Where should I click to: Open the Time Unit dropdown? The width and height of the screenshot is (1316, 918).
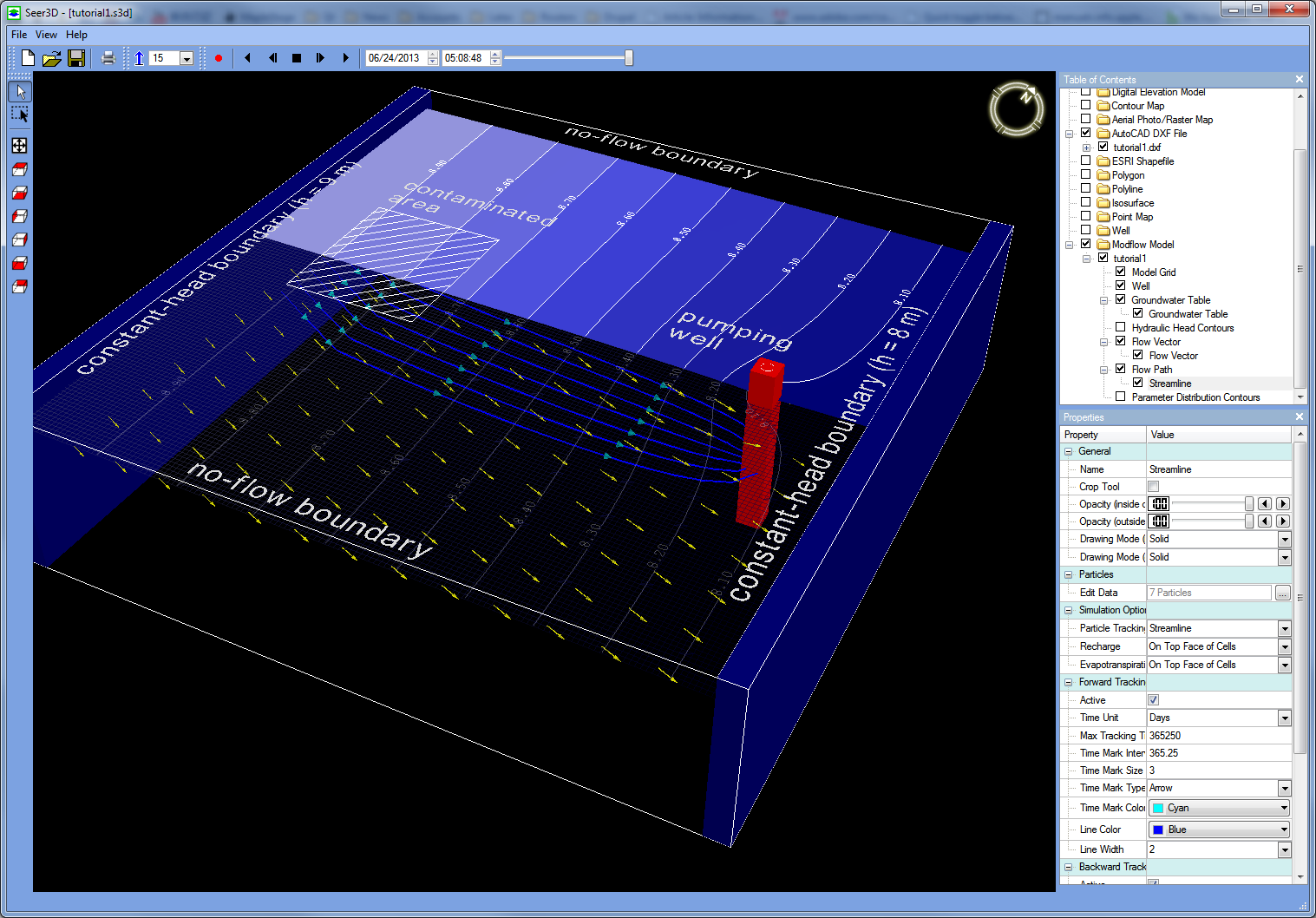point(1285,718)
